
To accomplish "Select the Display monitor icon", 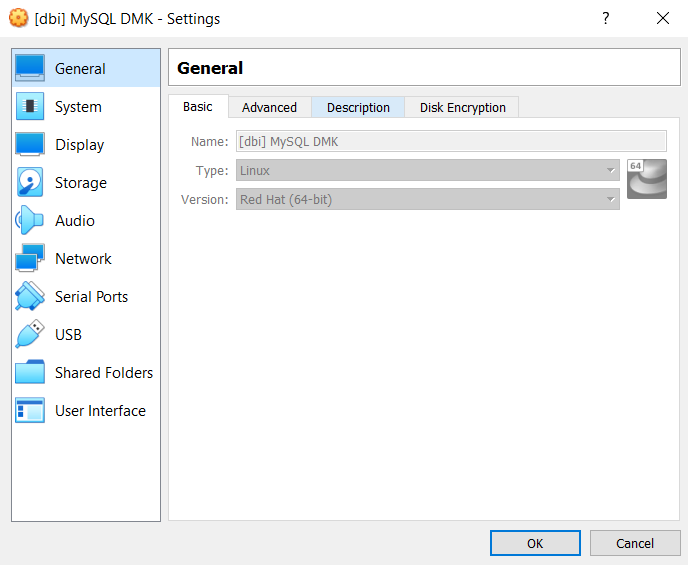I will [30, 144].
